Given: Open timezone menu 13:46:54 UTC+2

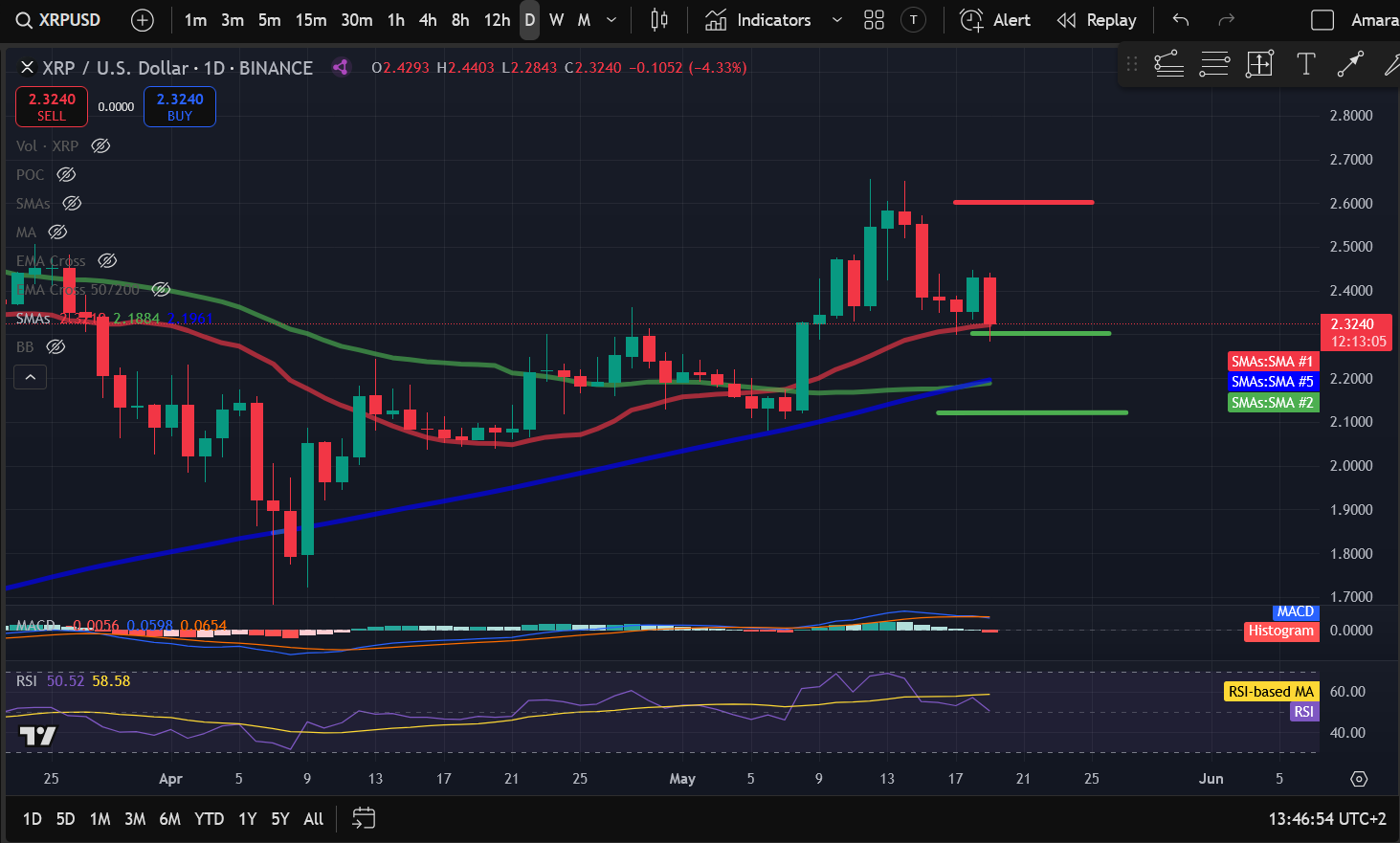Looking at the screenshot, I should tap(1327, 819).
